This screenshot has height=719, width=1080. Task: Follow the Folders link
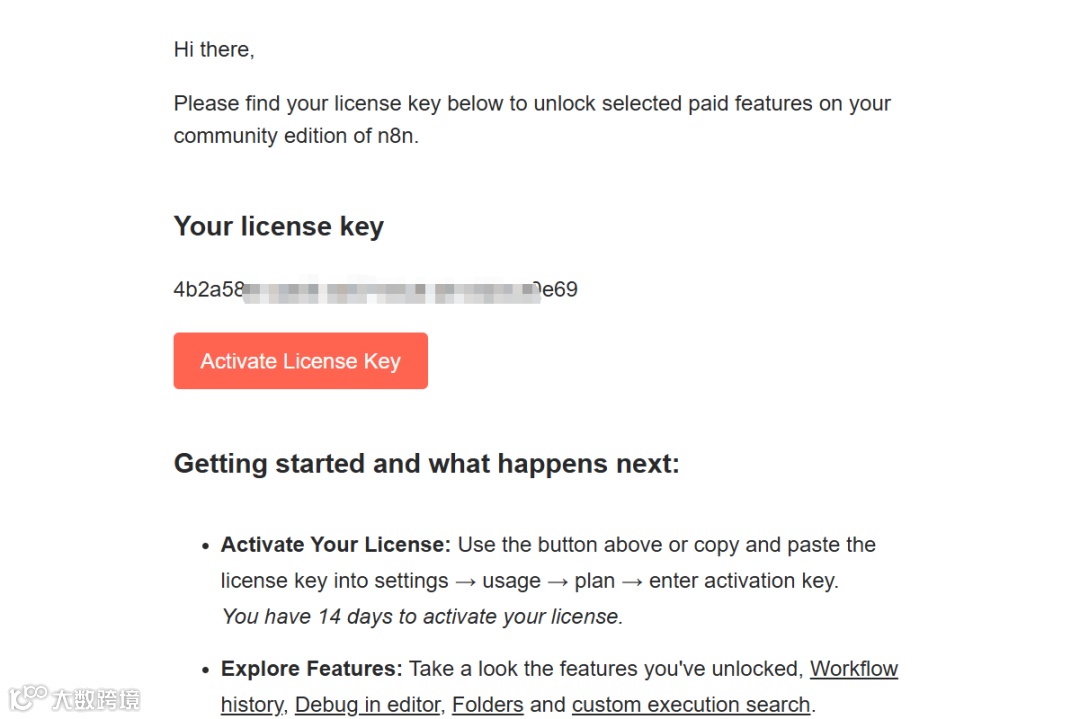(x=487, y=705)
